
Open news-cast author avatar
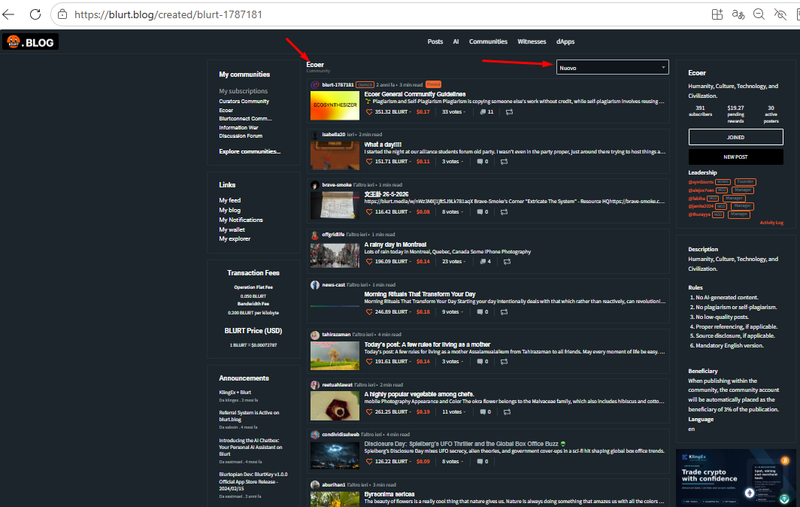pyautogui.click(x=315, y=285)
